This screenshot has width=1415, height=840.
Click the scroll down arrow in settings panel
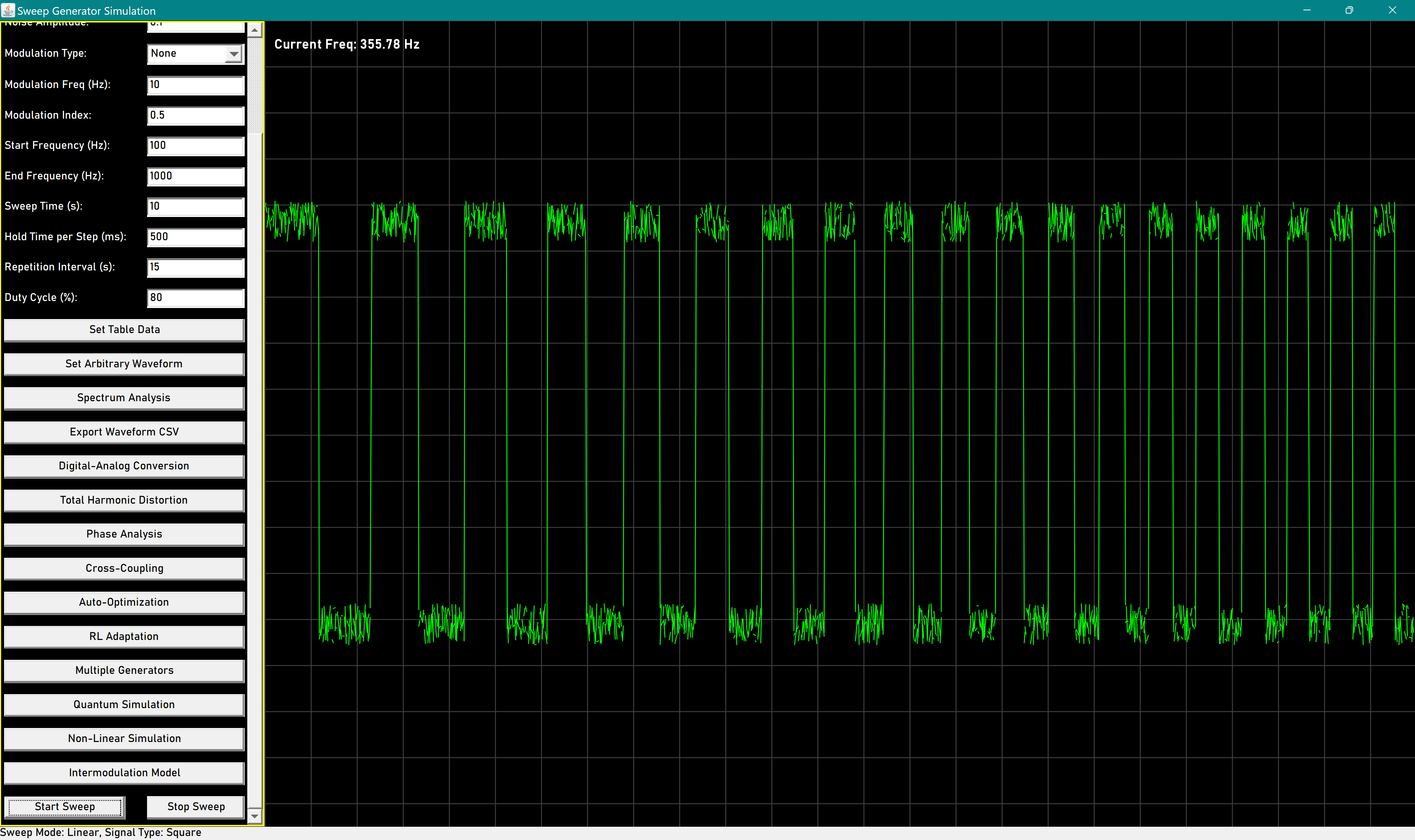click(255, 816)
